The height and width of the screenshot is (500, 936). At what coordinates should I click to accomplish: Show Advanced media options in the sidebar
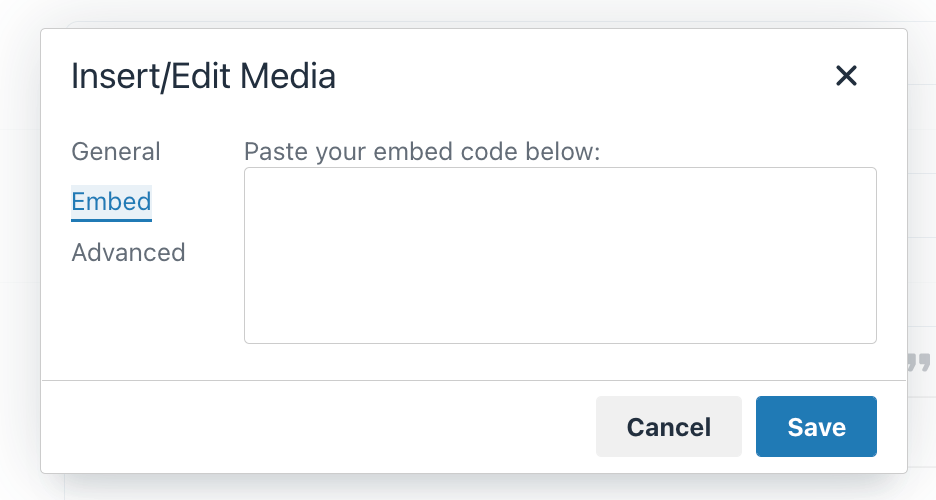click(128, 252)
